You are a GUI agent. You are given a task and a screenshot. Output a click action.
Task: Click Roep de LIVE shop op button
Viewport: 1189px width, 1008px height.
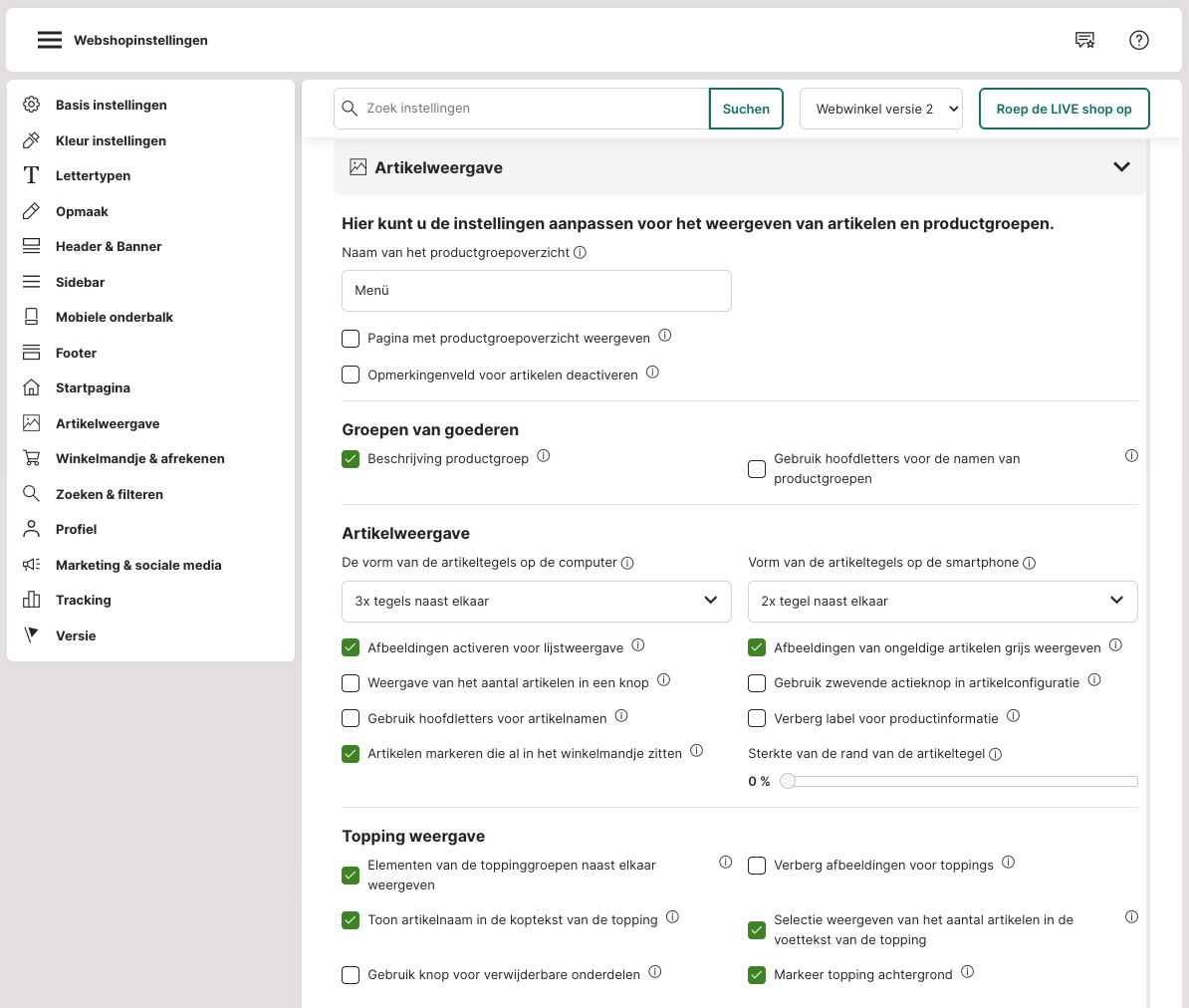(x=1064, y=109)
